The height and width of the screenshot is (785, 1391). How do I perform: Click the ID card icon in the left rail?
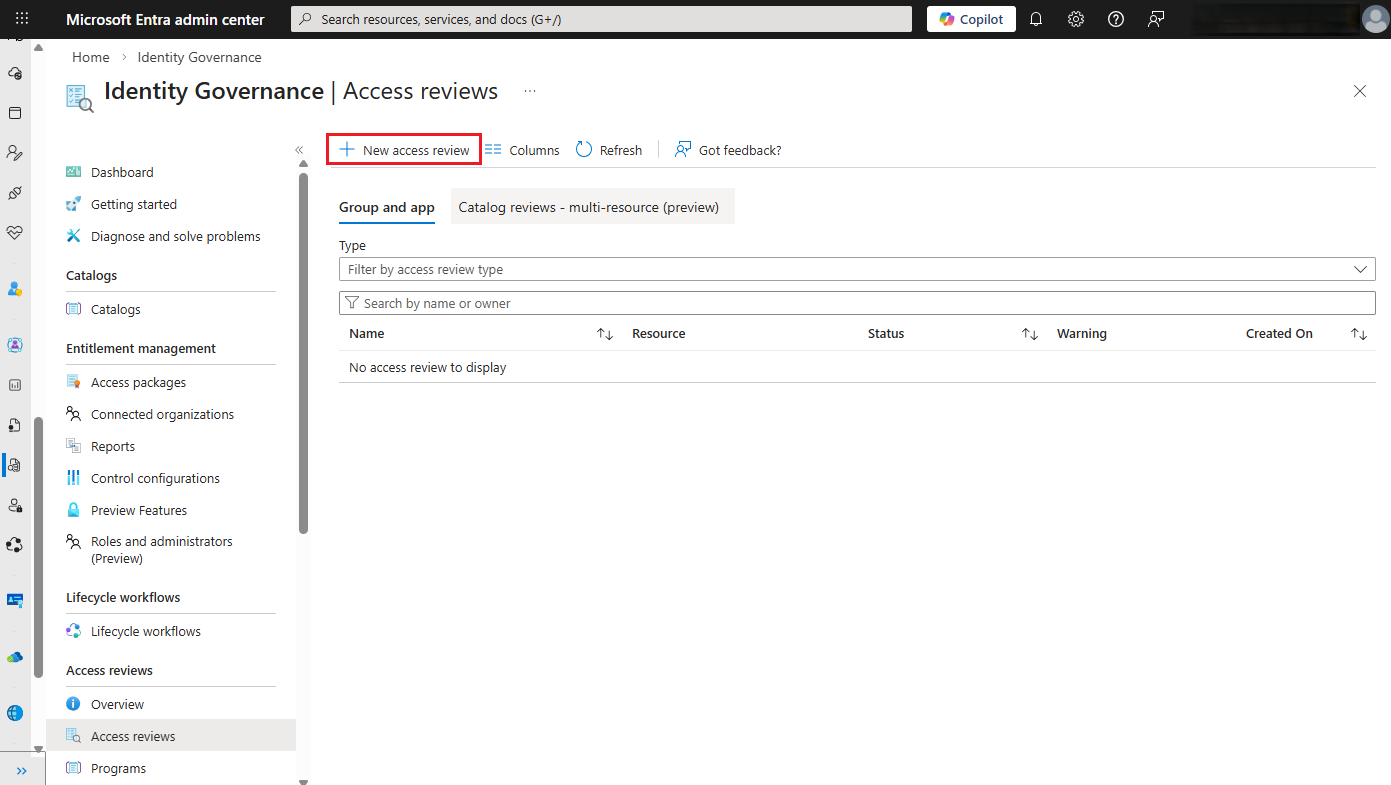(x=15, y=600)
